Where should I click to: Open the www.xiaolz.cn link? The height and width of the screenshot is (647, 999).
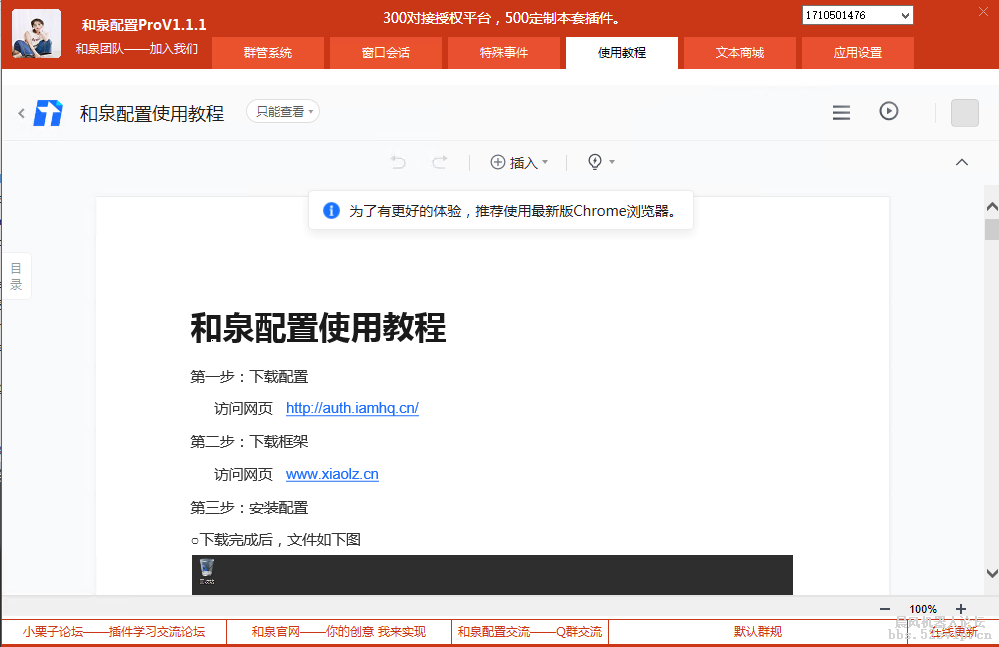pyautogui.click(x=331, y=473)
